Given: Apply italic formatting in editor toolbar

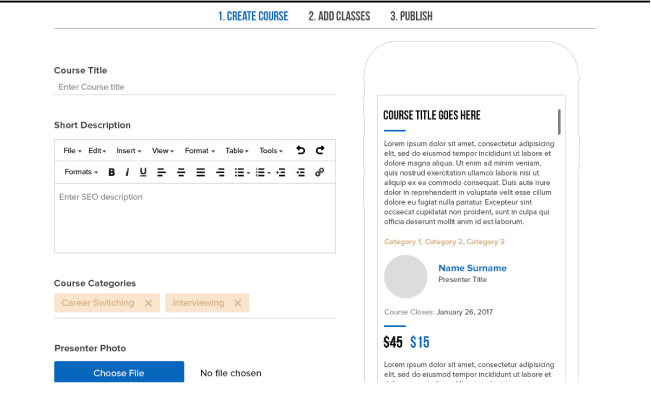Looking at the screenshot, I should pos(127,172).
